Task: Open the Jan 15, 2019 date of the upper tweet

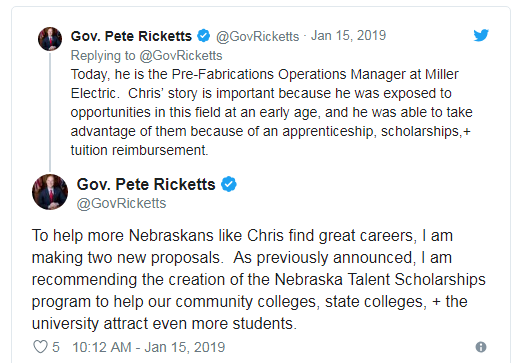Action: pyautogui.click(x=348, y=35)
